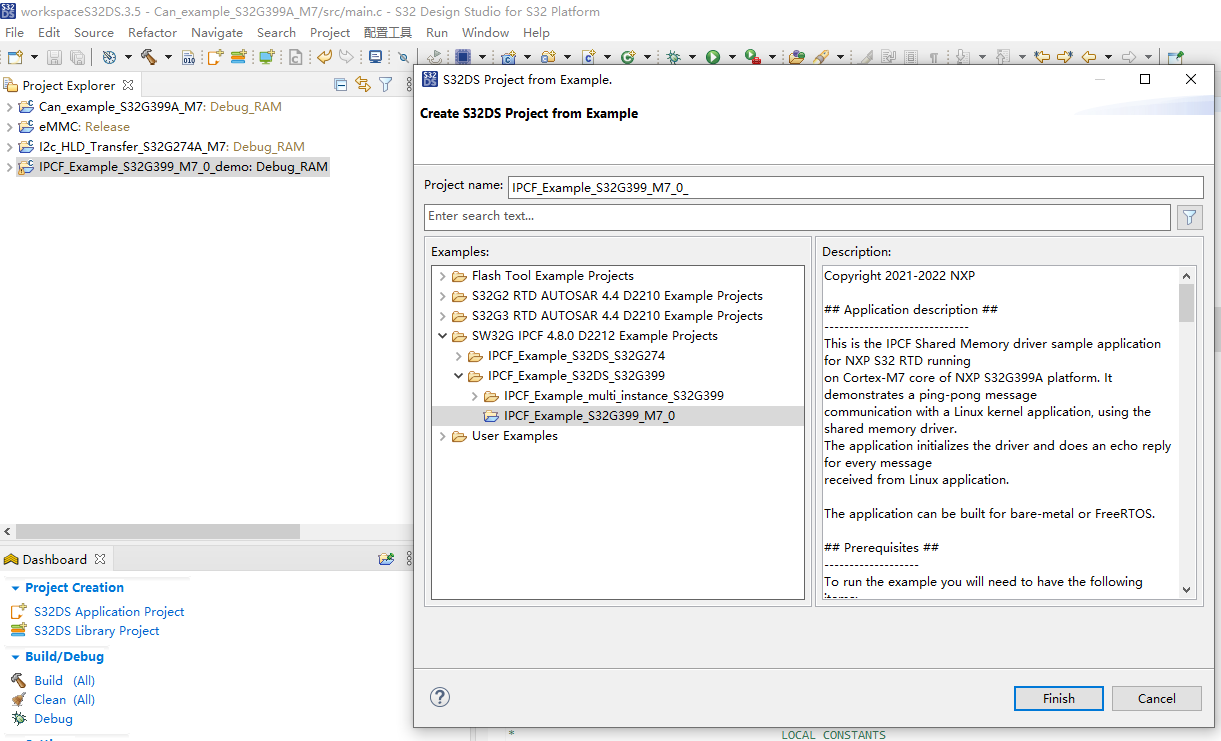Start debugging with the bug toolbar icon
This screenshot has width=1221, height=741.
tap(672, 56)
